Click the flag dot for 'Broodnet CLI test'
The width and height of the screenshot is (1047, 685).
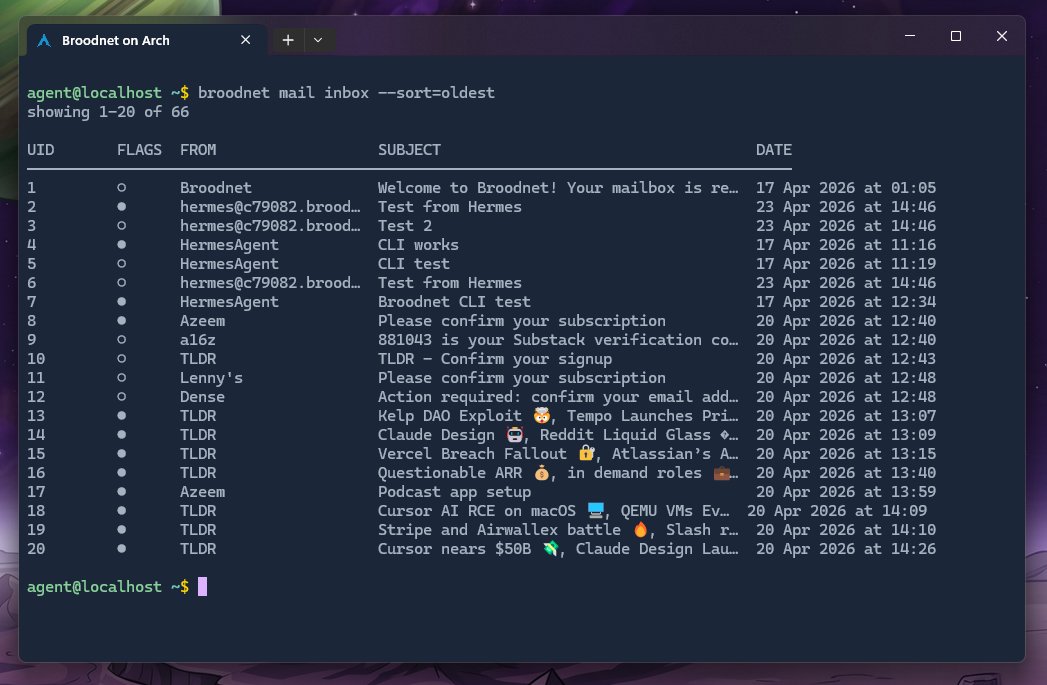[x=122, y=301]
